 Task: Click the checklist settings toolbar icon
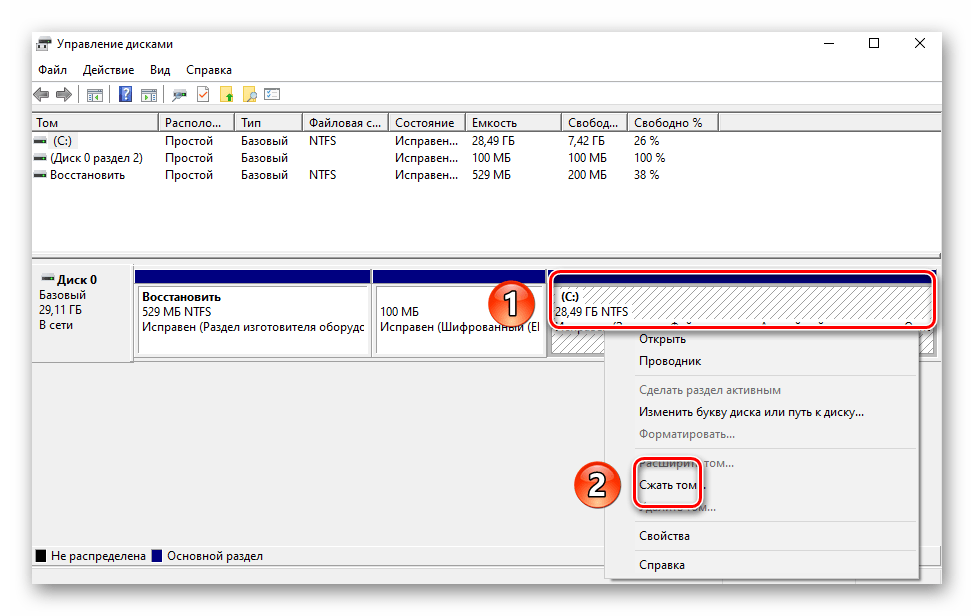(x=272, y=95)
